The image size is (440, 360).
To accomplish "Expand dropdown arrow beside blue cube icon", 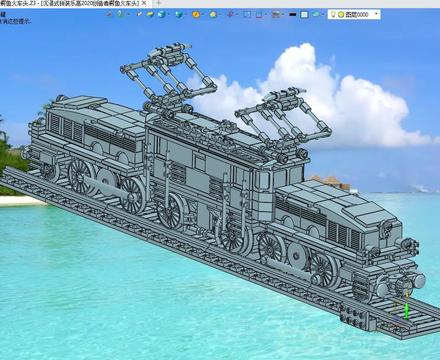I will pyautogui.click(x=169, y=14).
